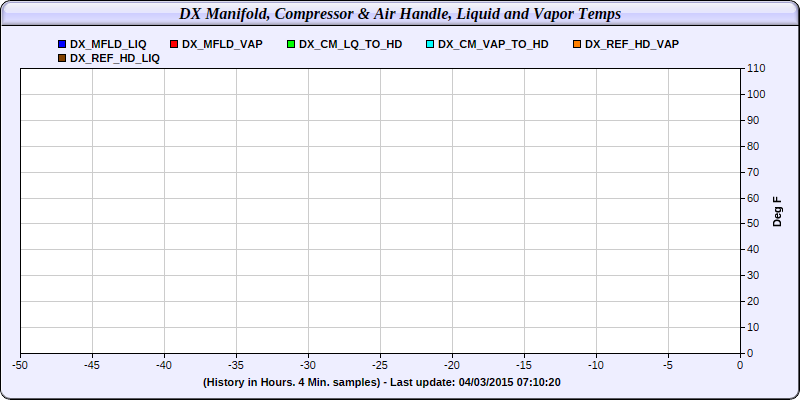Click the -20 x-axis tick label
This screenshot has height=400, width=800.
(452, 365)
